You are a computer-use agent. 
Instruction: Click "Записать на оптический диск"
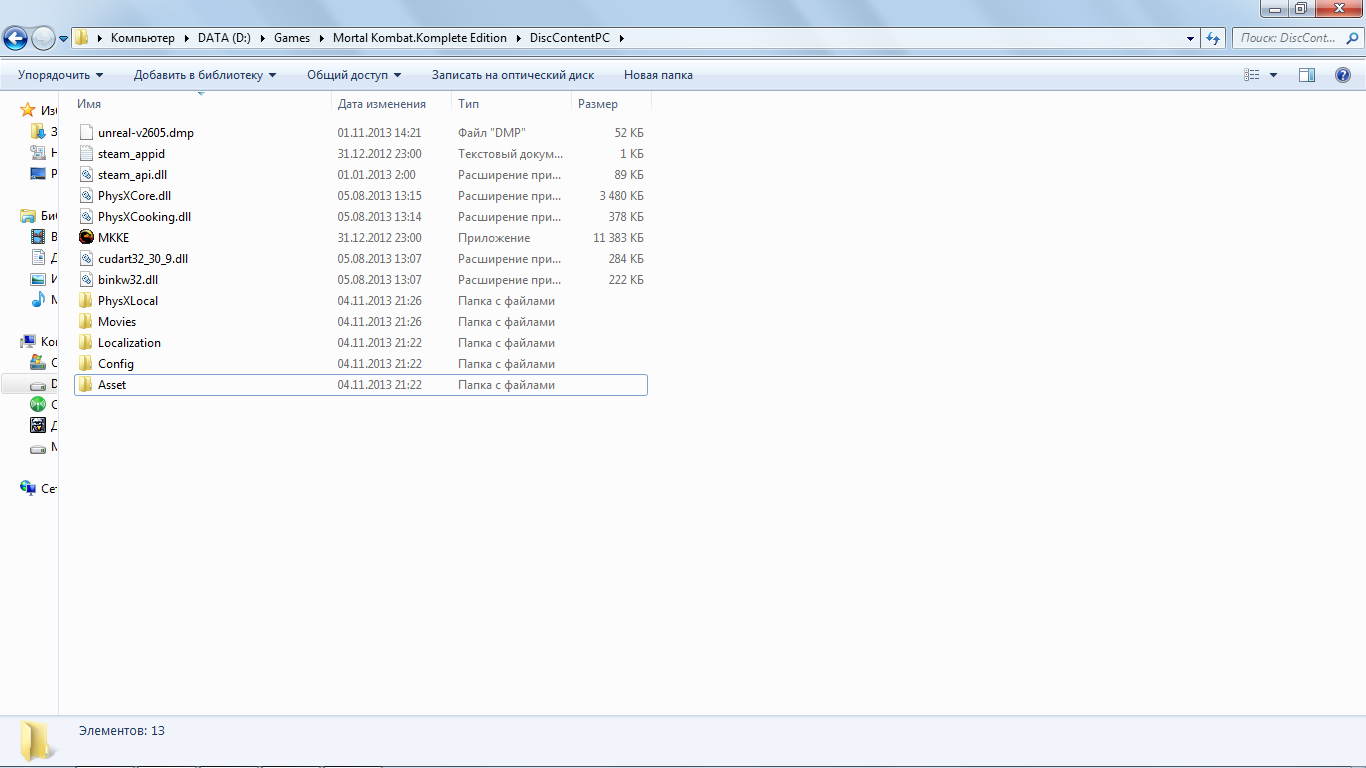tap(513, 75)
